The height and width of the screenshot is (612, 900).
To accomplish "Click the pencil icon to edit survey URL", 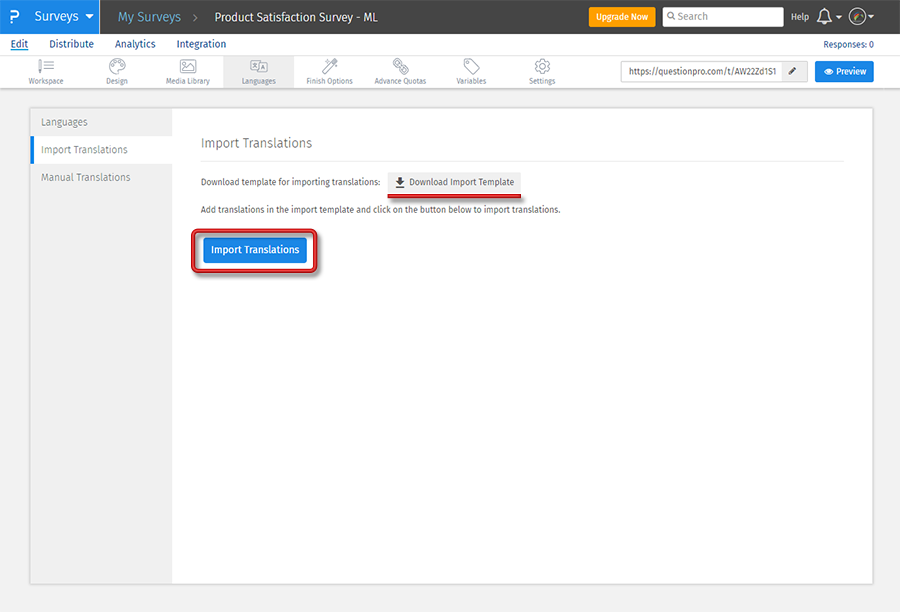I will pyautogui.click(x=793, y=71).
